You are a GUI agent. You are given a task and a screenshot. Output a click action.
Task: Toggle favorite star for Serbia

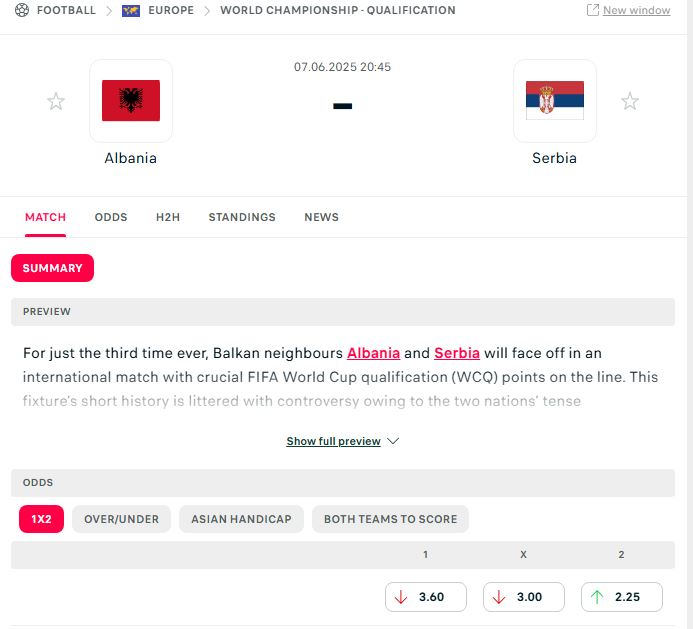[630, 101]
